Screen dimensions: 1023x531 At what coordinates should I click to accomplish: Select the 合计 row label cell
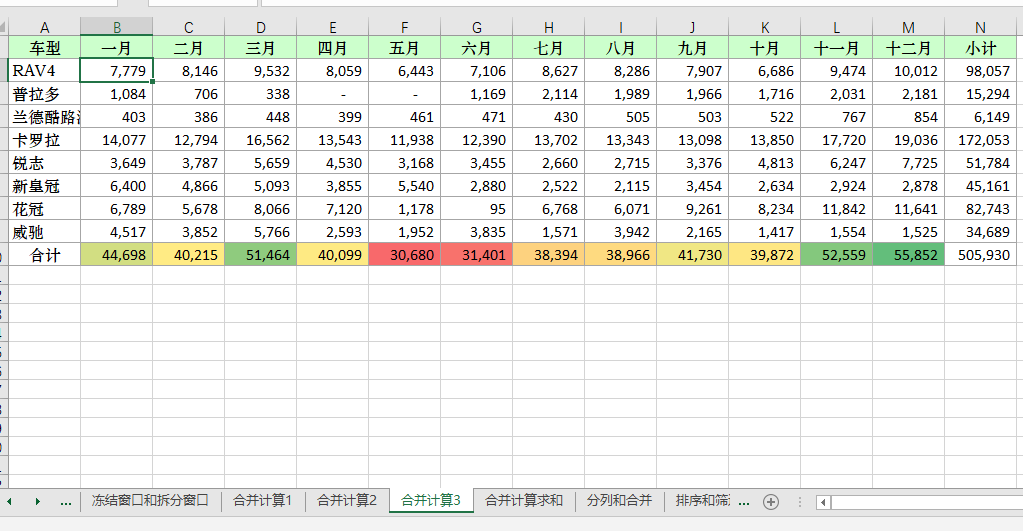[x=44, y=255]
